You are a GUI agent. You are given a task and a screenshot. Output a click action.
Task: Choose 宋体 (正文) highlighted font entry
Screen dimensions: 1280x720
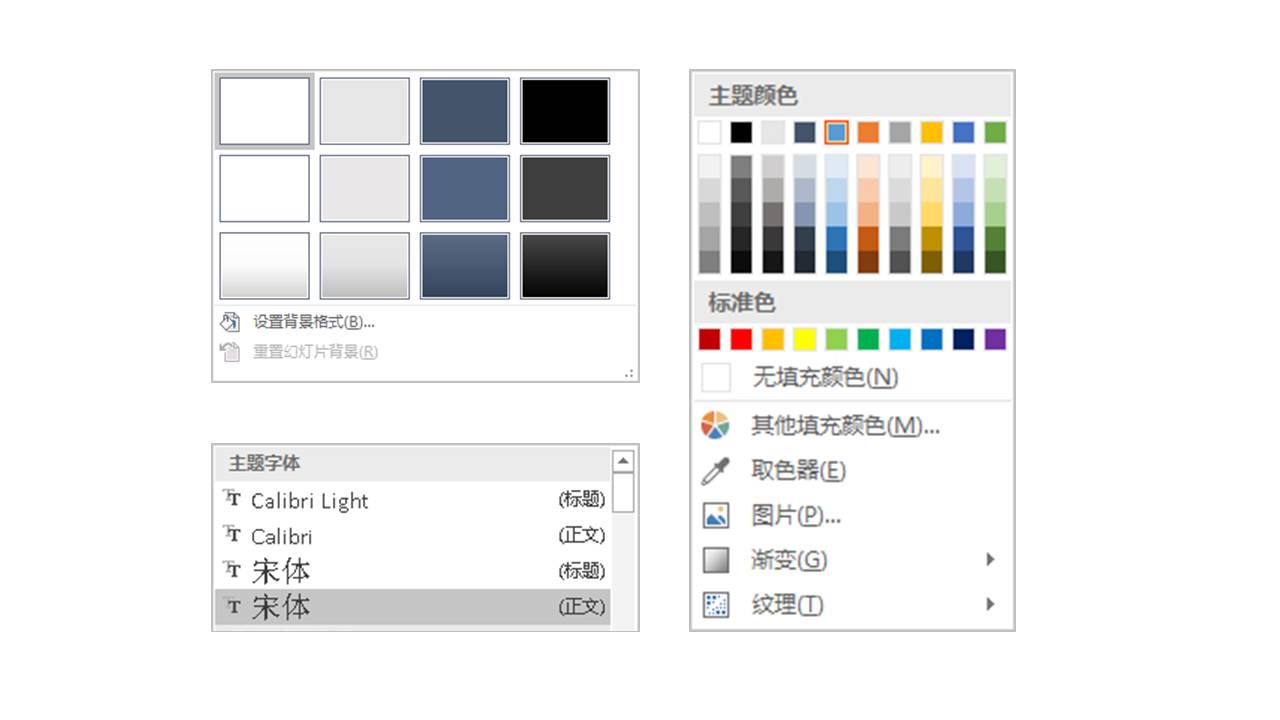(412, 606)
